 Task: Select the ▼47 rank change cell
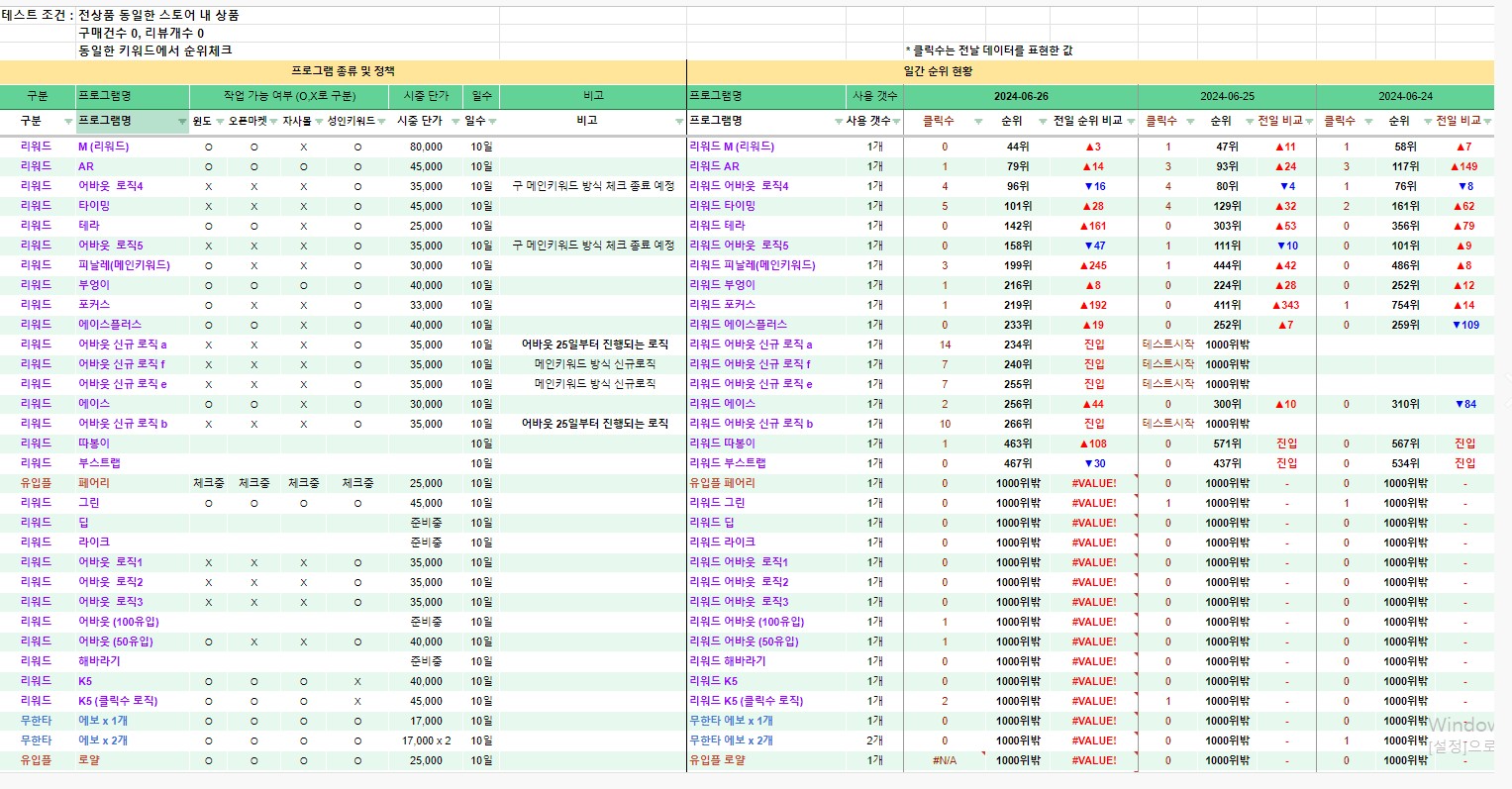tap(1094, 246)
